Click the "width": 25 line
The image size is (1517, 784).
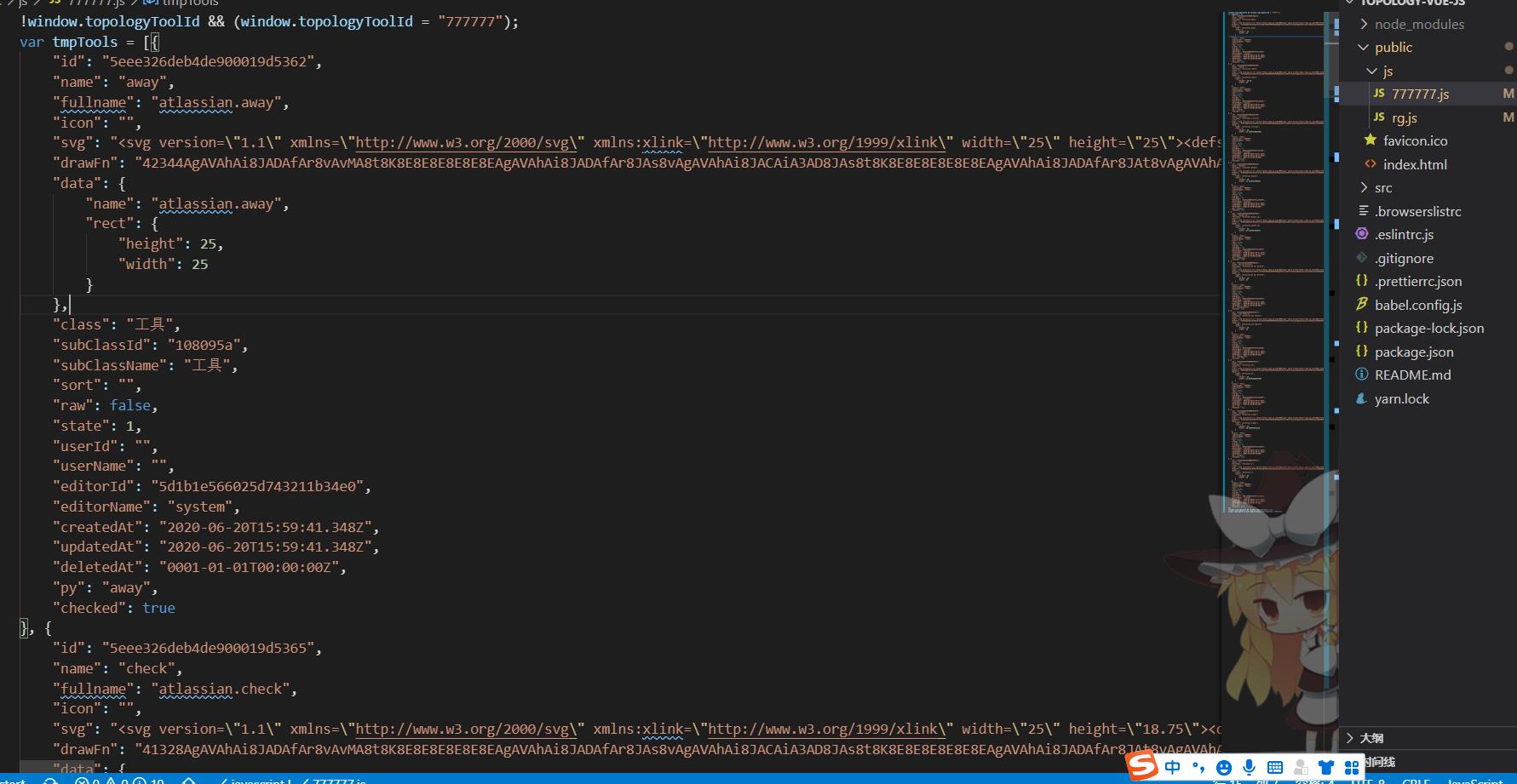click(163, 265)
